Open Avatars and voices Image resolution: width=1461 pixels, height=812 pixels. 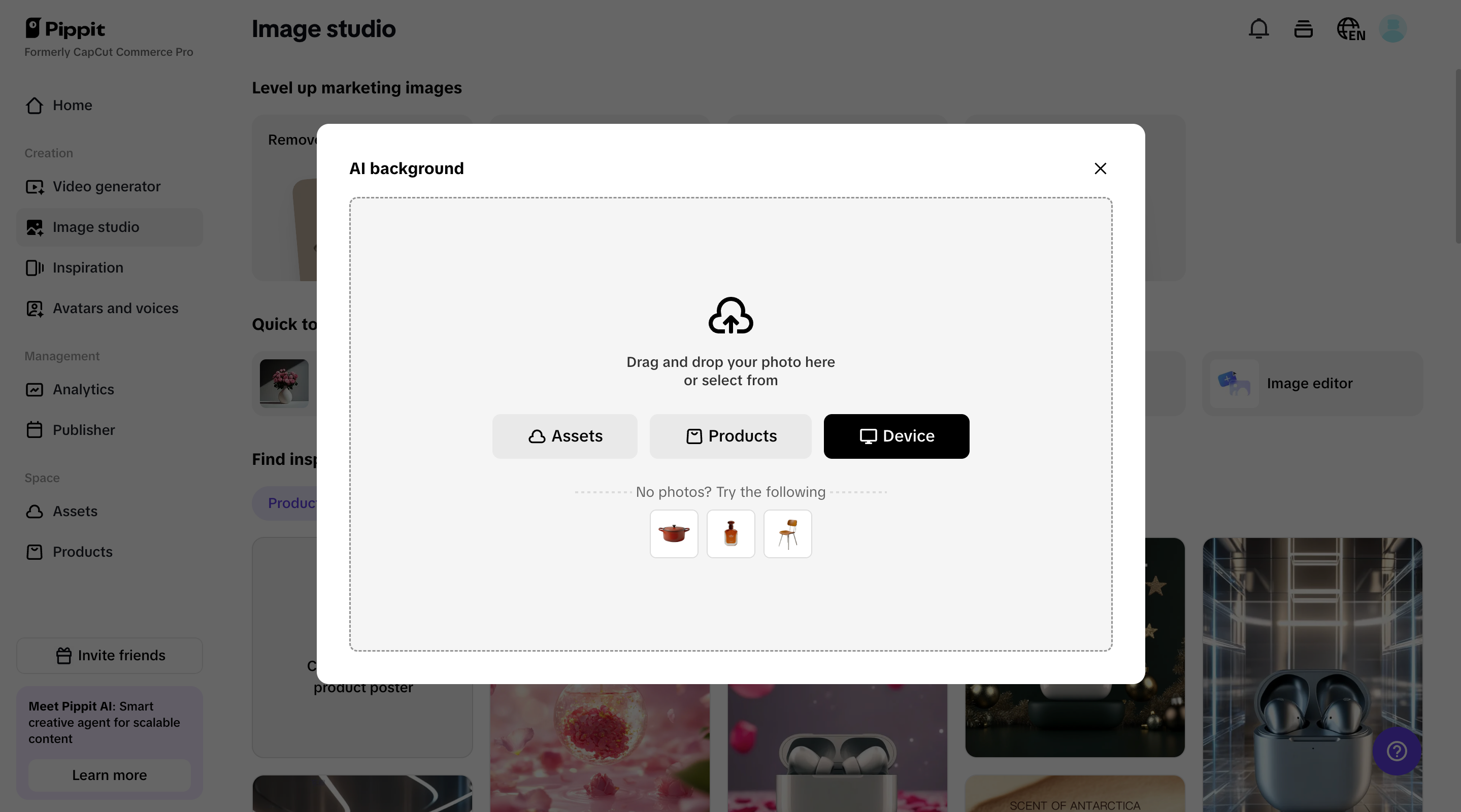tap(115, 308)
